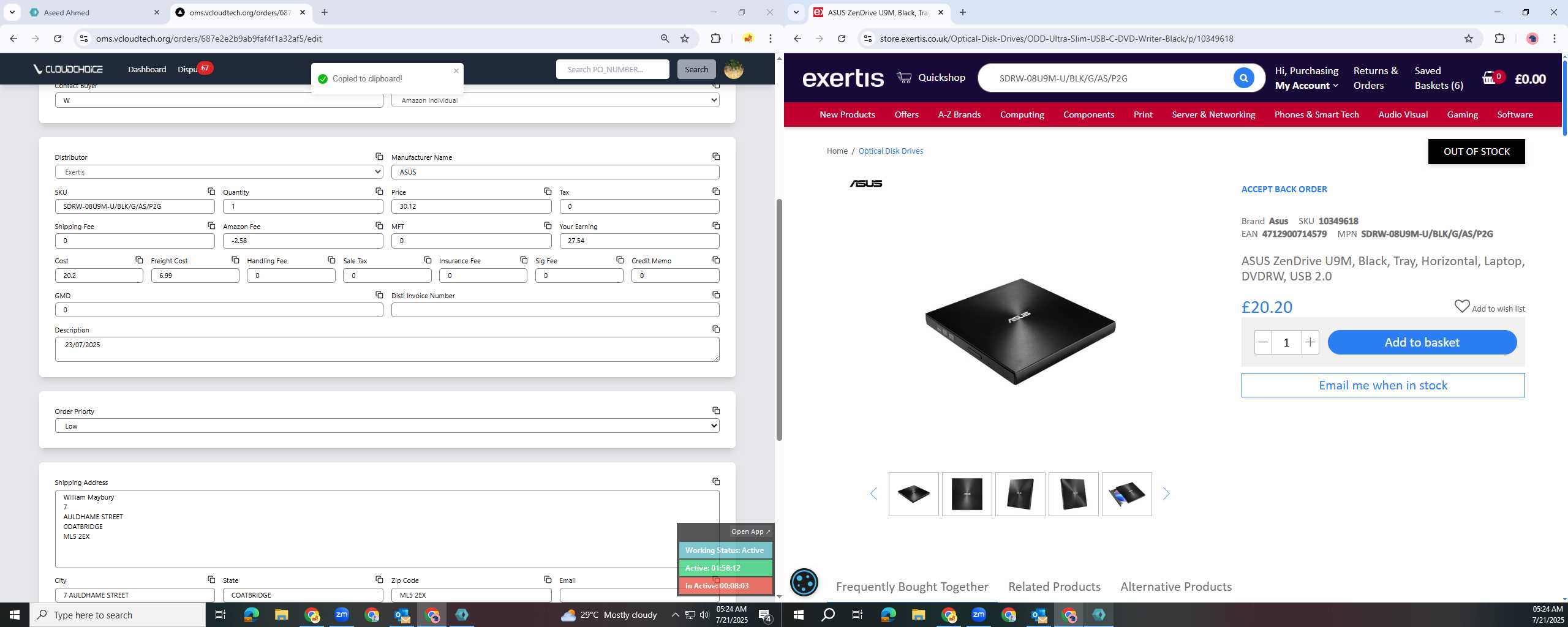The width and height of the screenshot is (1568, 627).
Task: Copy the Your Earning value
Action: pos(716,226)
